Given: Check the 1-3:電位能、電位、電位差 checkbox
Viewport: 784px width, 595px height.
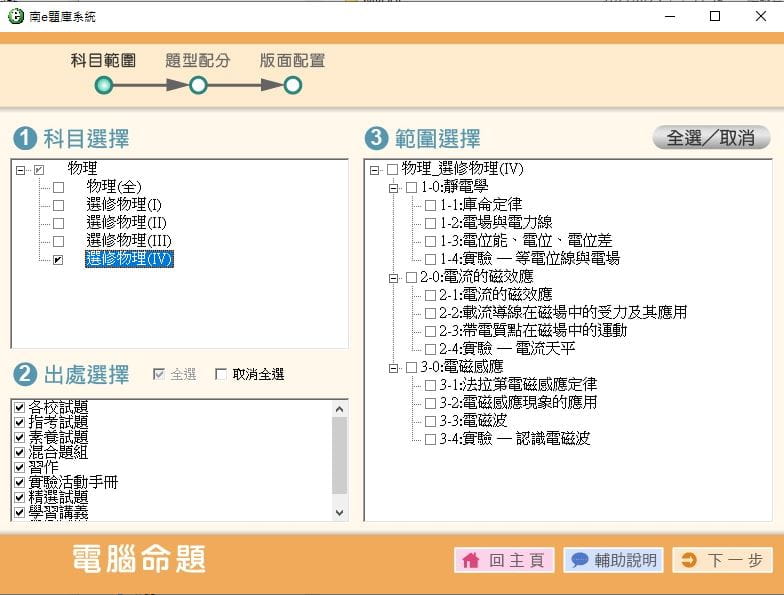Looking at the screenshot, I should pyautogui.click(x=430, y=242).
